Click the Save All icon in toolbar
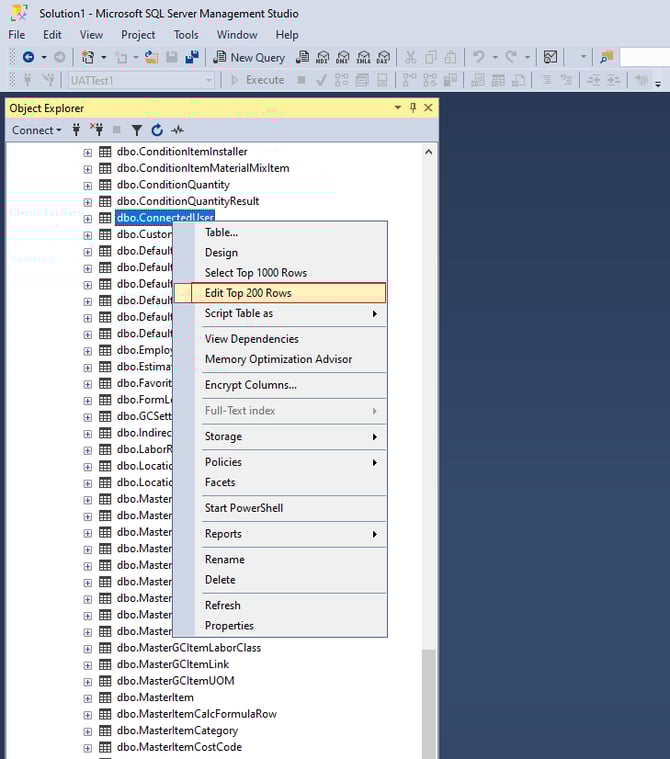 [x=192, y=57]
